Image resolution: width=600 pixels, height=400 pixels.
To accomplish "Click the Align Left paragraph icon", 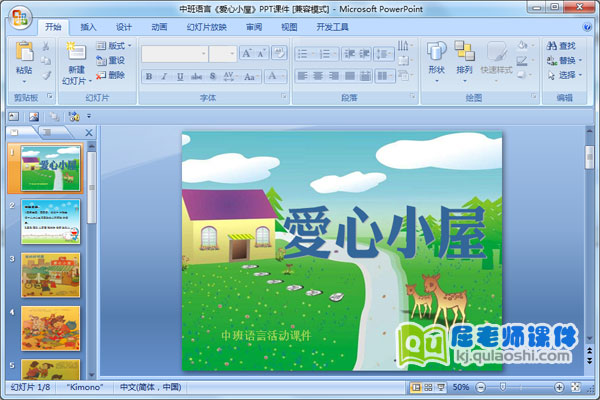I will (x=303, y=76).
